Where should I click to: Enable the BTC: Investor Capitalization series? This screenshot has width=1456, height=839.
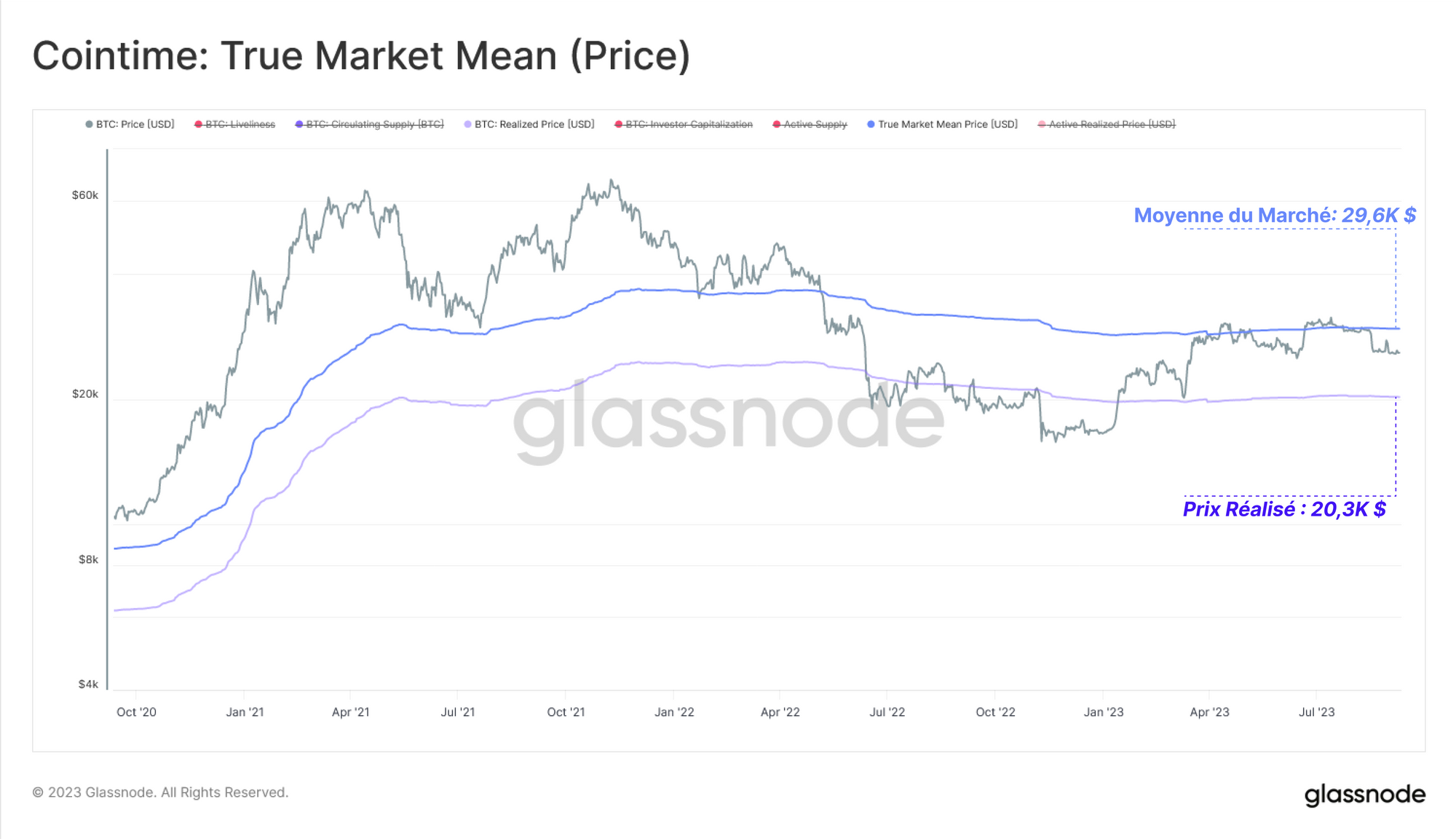(684, 125)
